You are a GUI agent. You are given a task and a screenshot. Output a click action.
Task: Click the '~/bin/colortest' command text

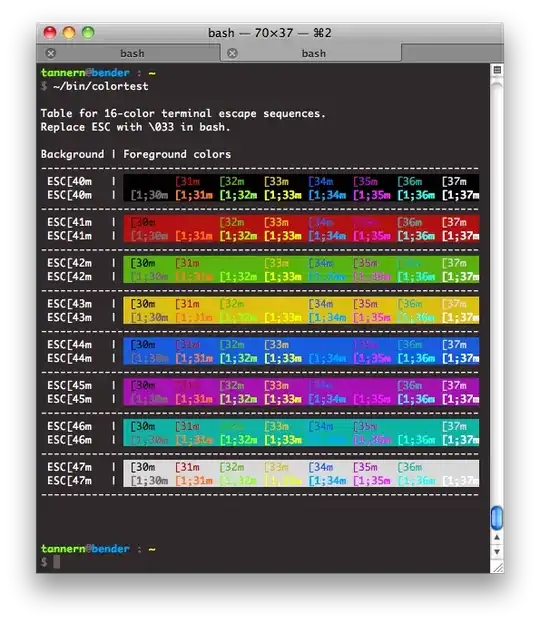101,86
